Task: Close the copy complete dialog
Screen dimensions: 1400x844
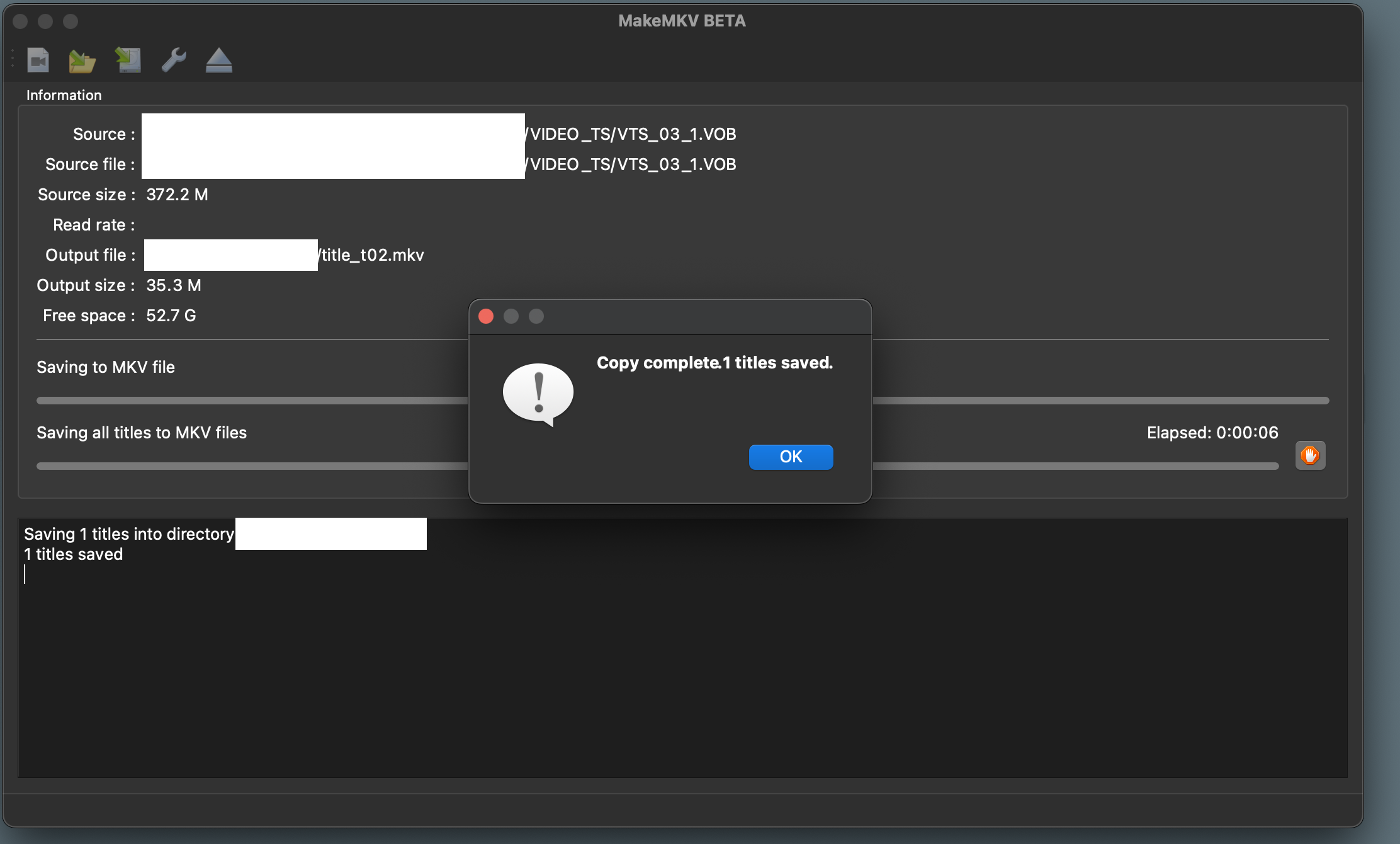Action: [x=486, y=316]
